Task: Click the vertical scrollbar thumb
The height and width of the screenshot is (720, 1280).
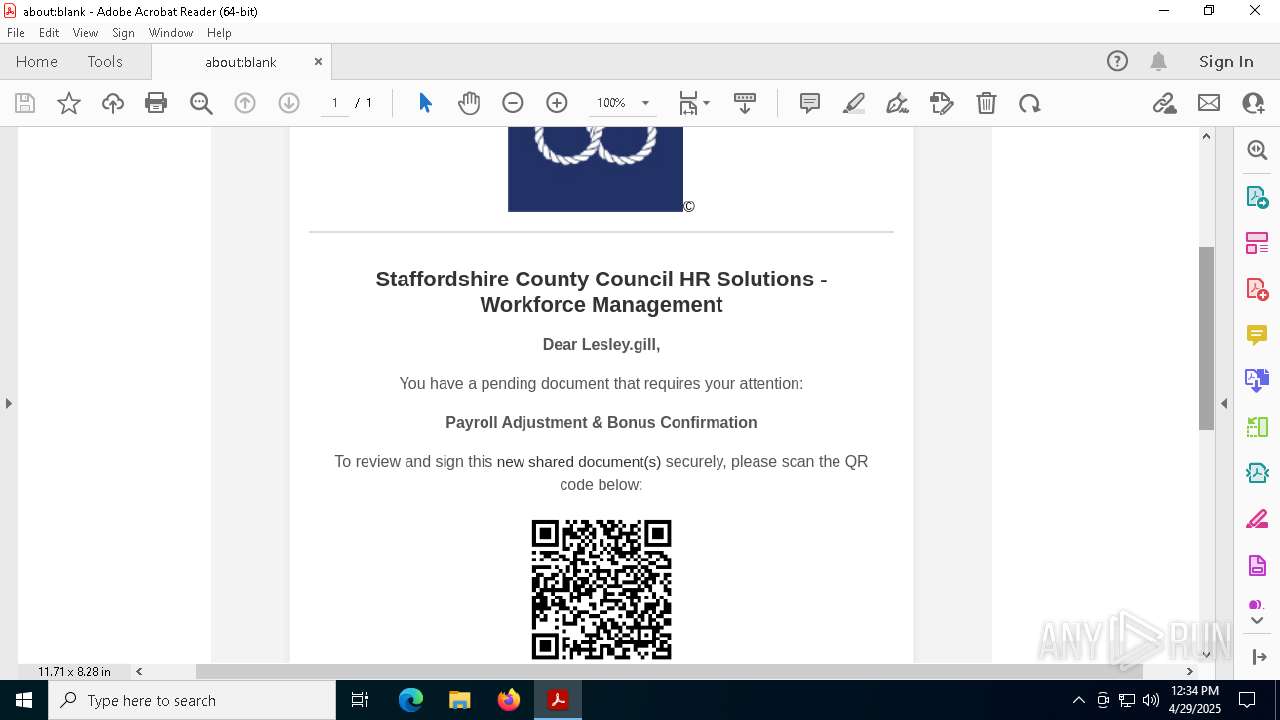Action: coord(1206,338)
